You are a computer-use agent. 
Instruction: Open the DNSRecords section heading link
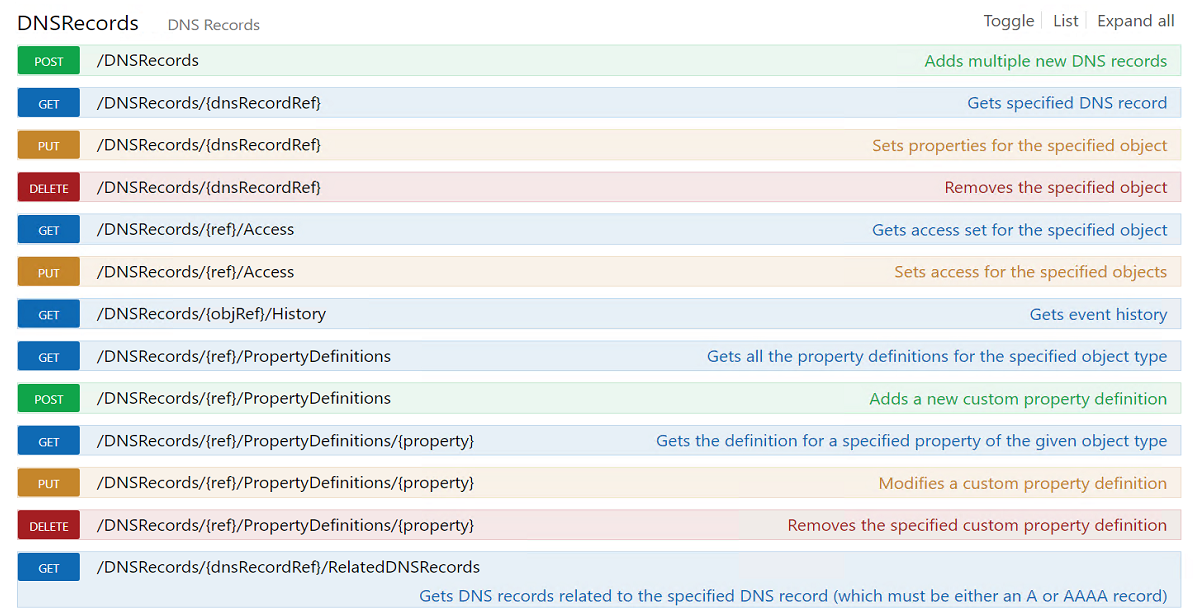78,23
